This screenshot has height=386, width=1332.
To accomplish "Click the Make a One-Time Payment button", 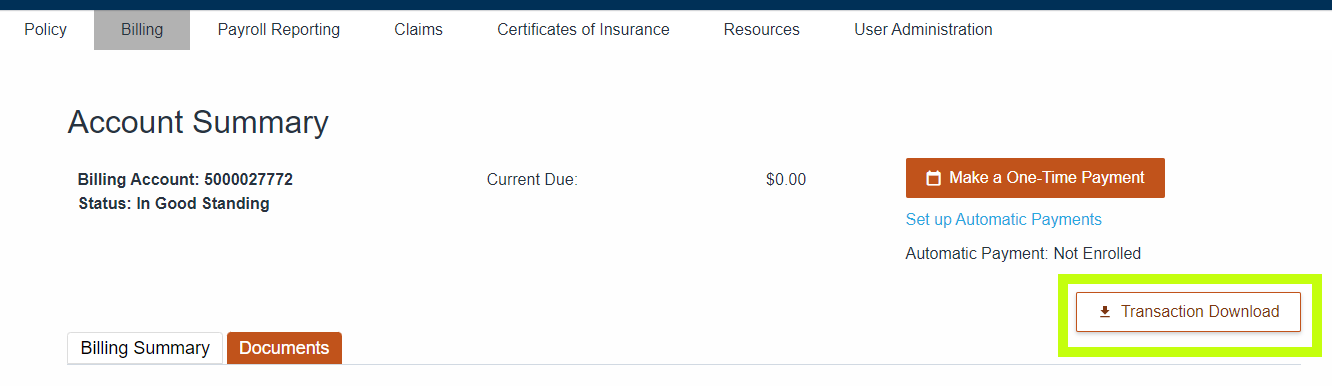I will point(1035,178).
